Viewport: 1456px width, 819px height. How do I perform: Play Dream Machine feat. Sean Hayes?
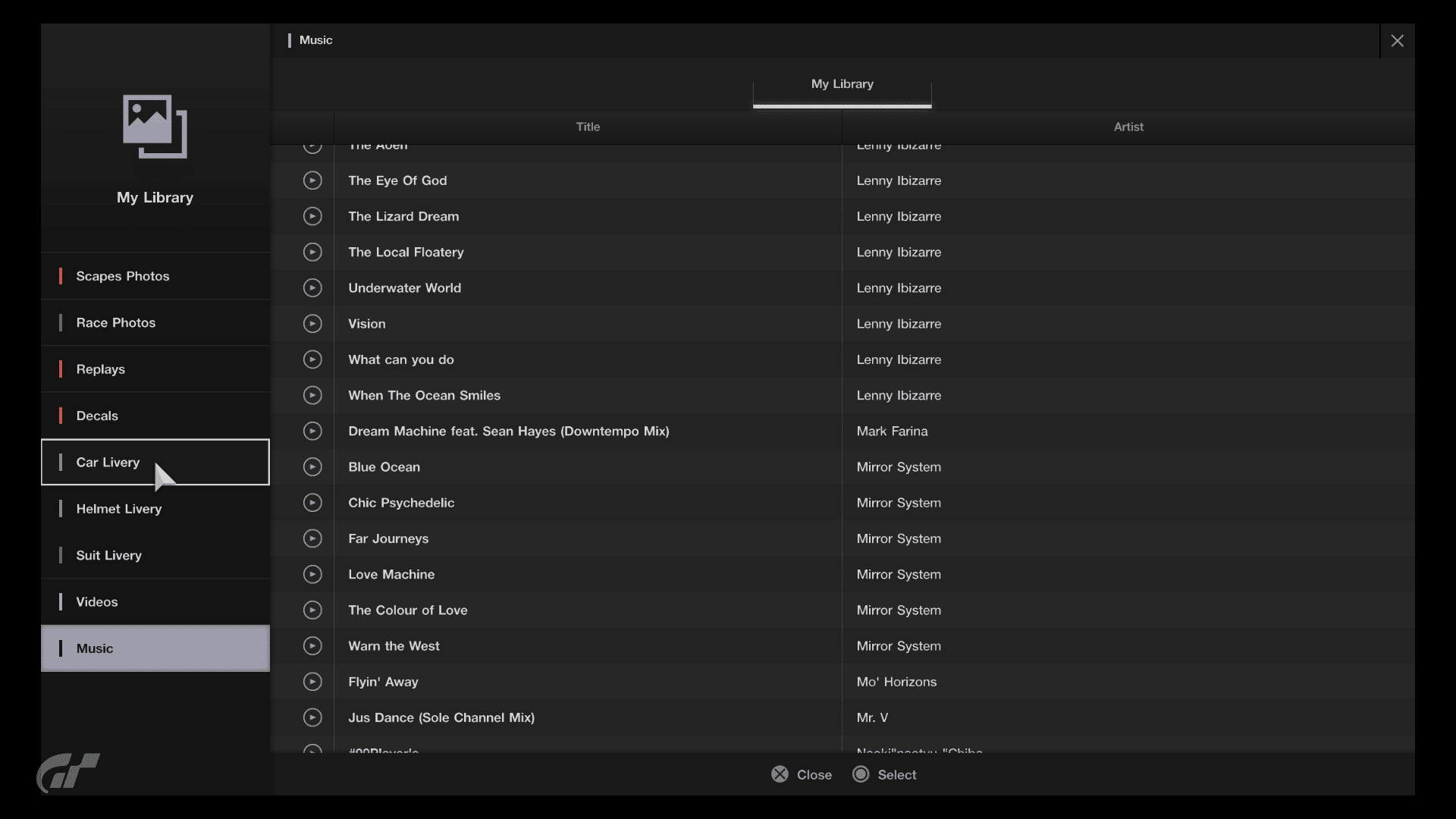click(x=312, y=431)
